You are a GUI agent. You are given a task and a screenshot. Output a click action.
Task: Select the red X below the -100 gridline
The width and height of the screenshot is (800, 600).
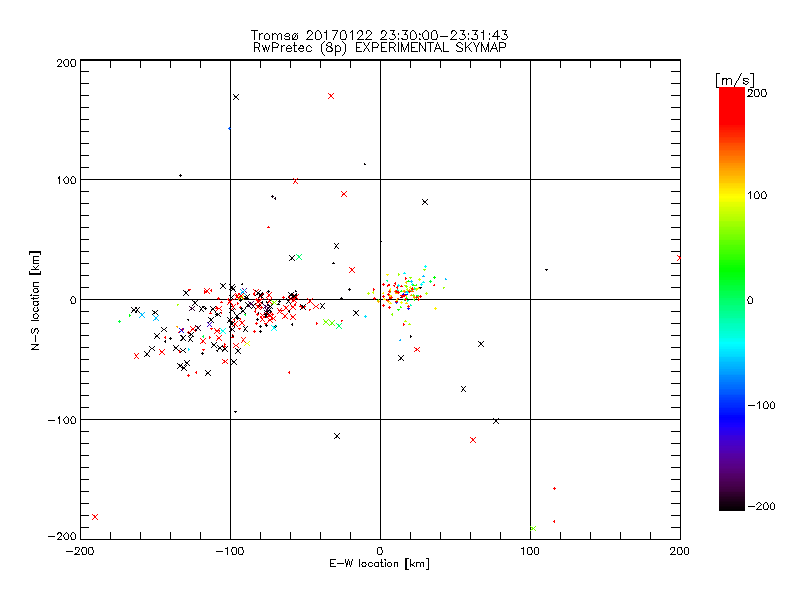[x=472, y=440]
